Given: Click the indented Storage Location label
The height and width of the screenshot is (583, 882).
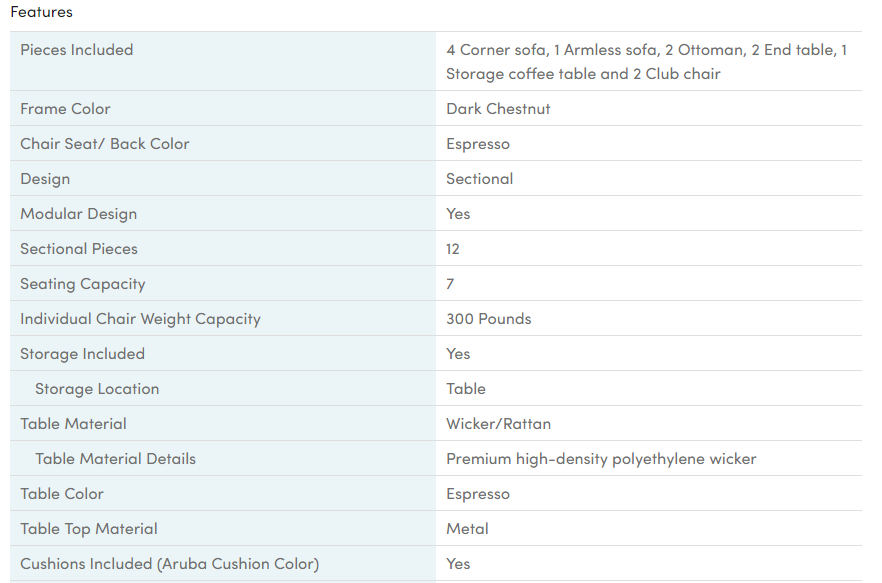Looking at the screenshot, I should (97, 389).
